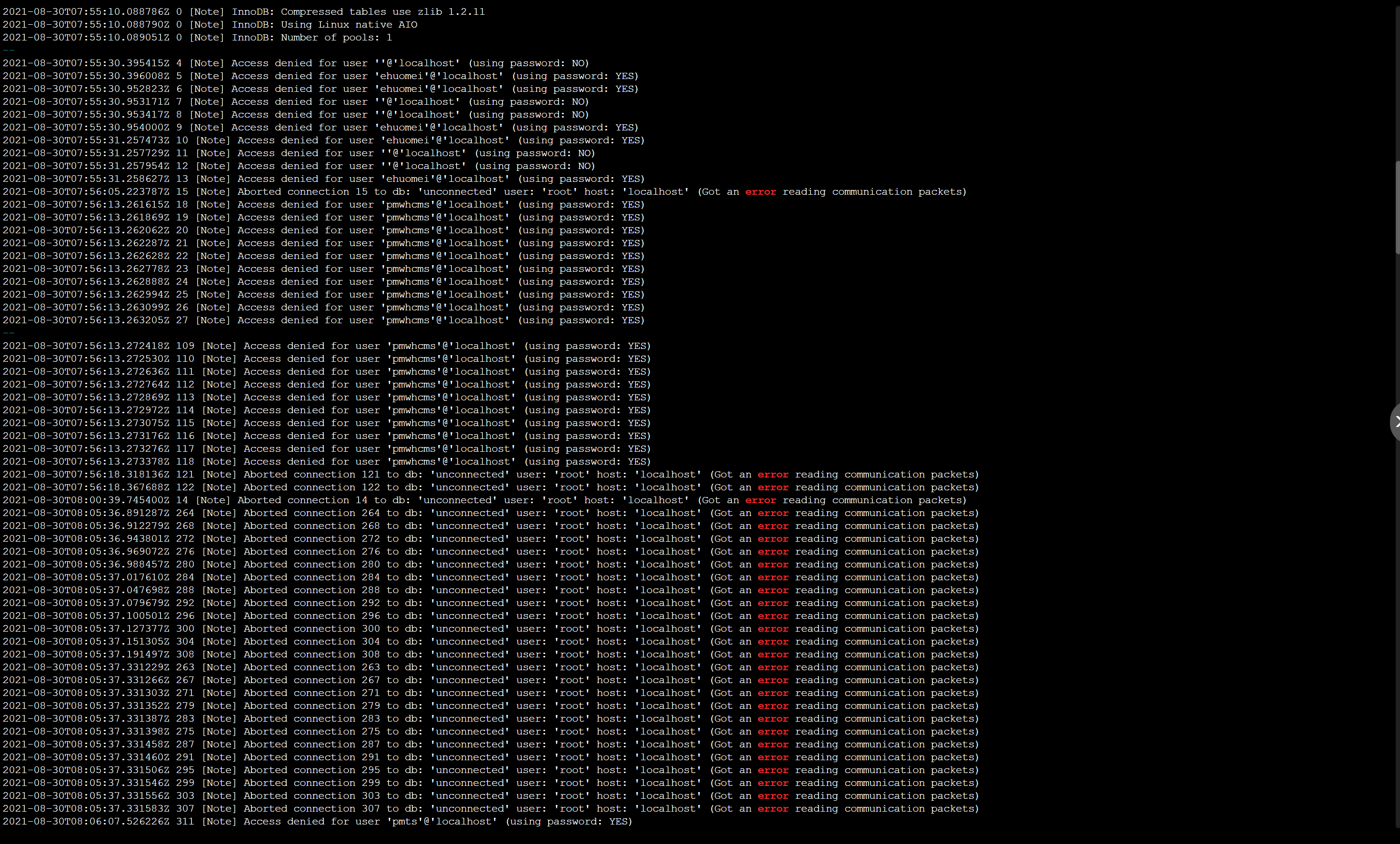Click the access denied line with thread ID 27
This screenshot has width=1400, height=844.
pos(323,320)
